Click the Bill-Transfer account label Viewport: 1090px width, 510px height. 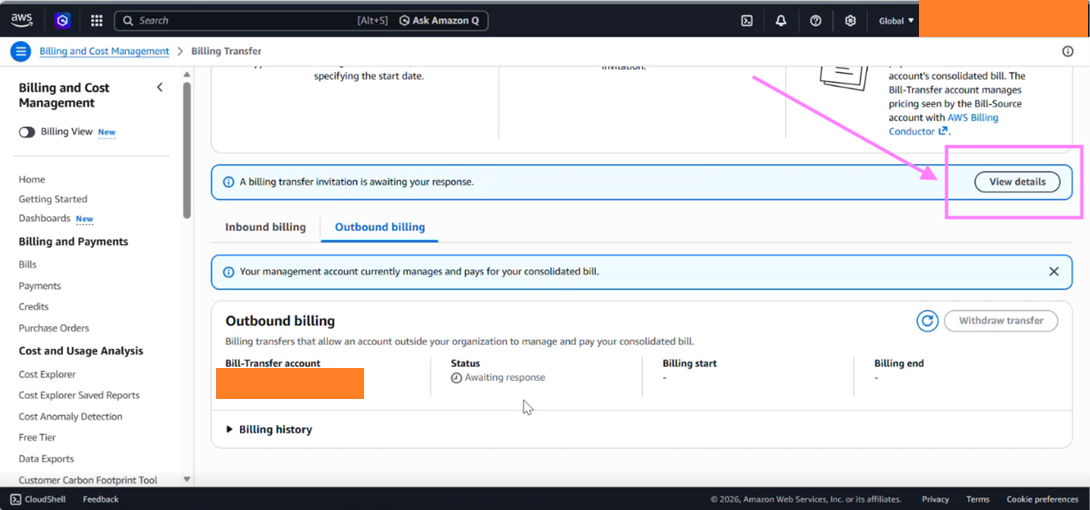[272, 363]
